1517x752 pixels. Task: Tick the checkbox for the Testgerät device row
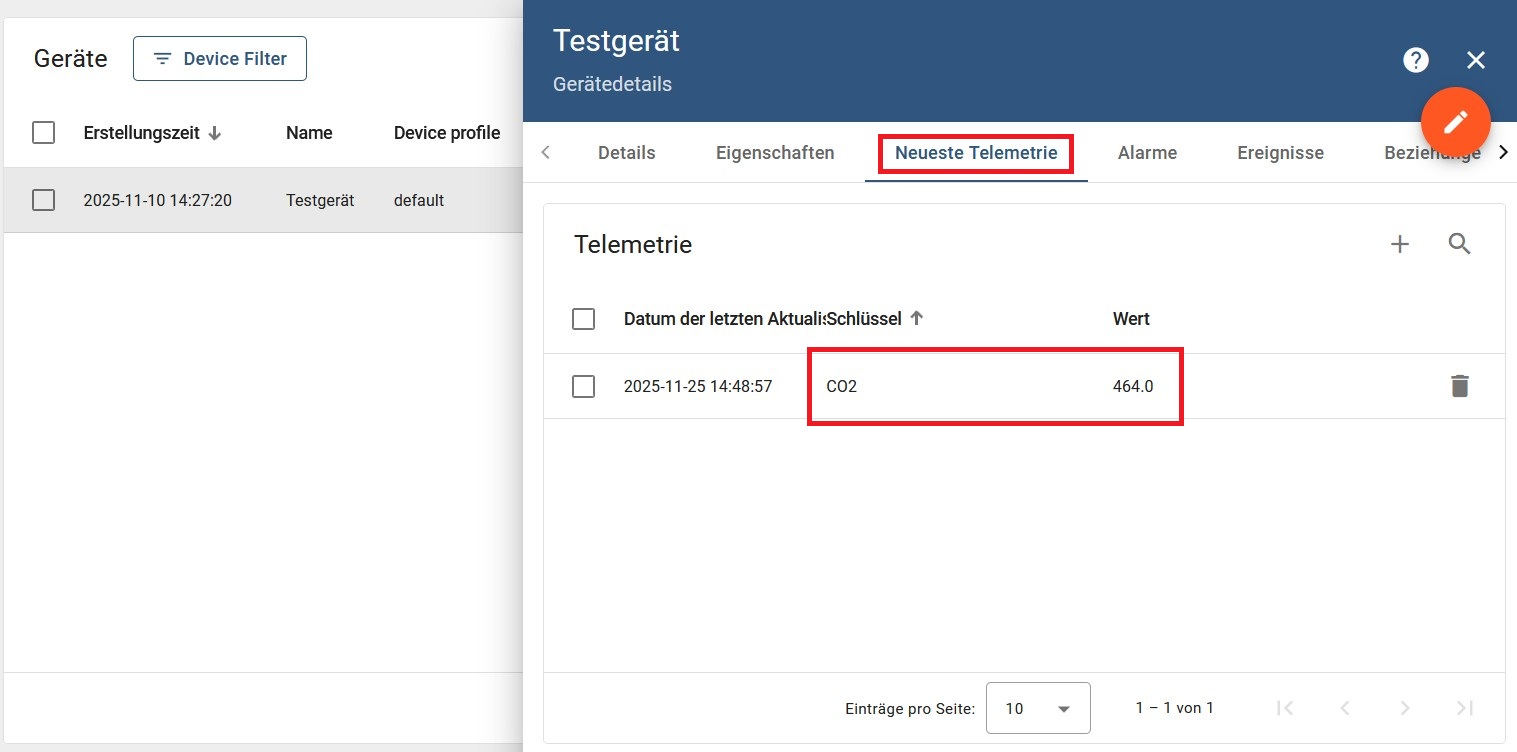click(x=44, y=200)
